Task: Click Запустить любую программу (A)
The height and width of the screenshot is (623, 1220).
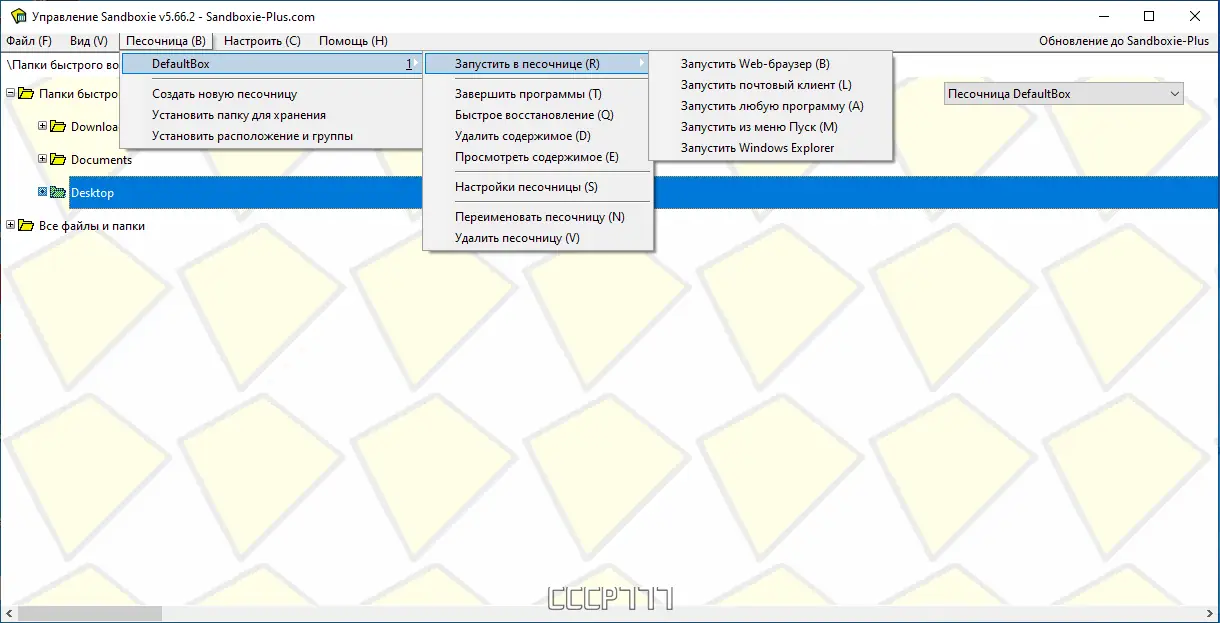Action: tap(770, 106)
